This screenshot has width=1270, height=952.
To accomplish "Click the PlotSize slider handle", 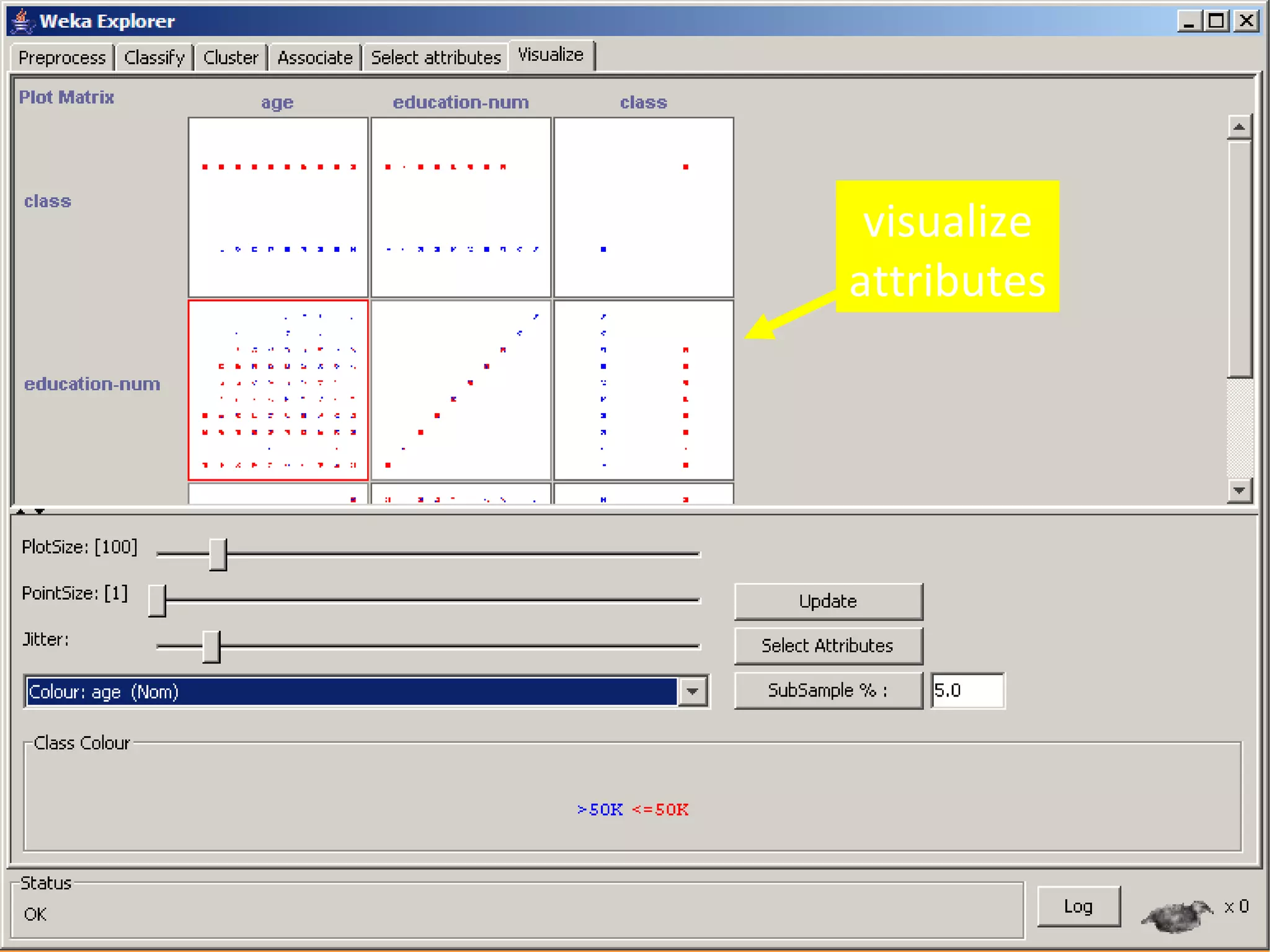I will click(218, 554).
